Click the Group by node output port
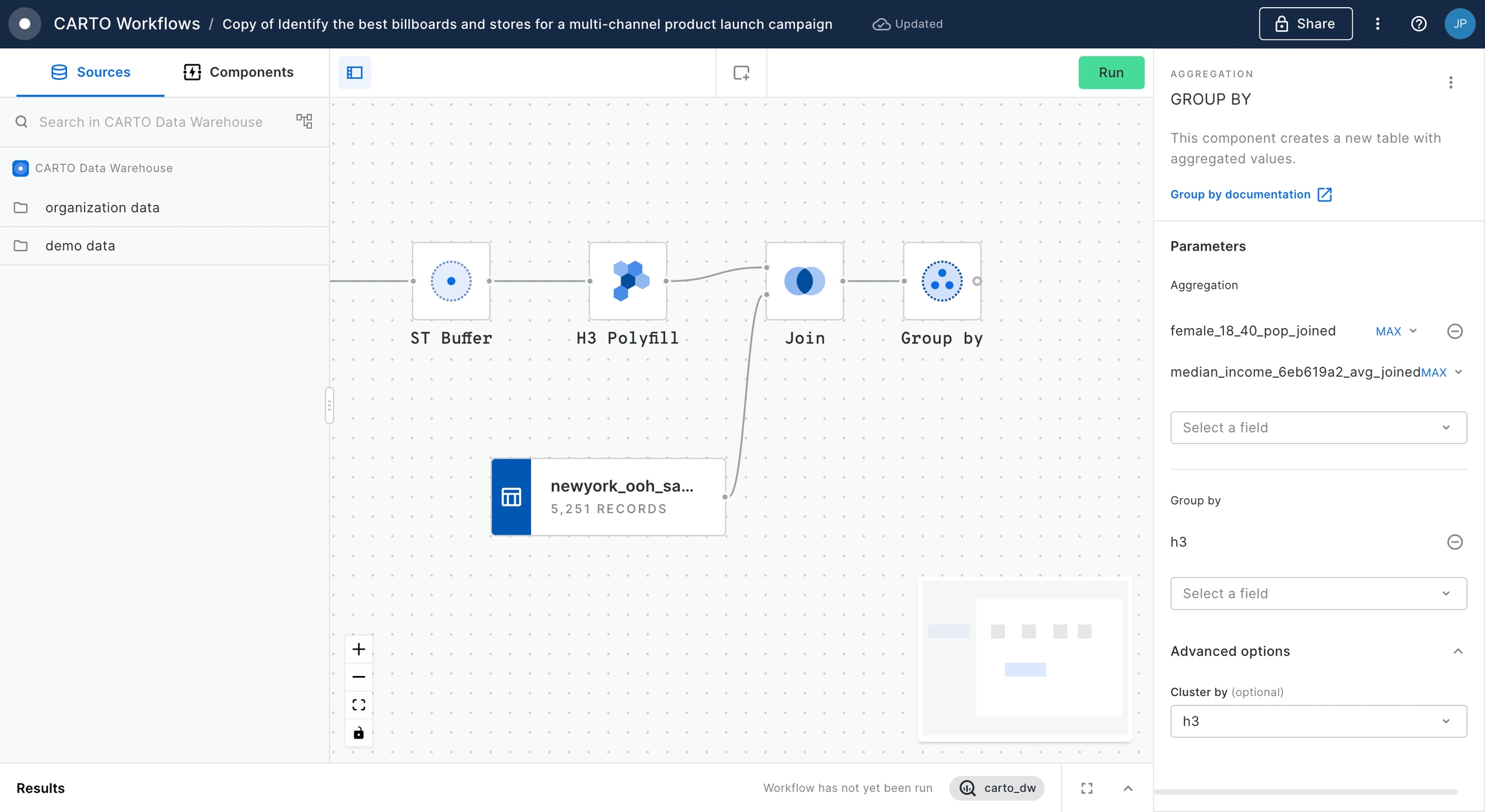 coord(977,281)
